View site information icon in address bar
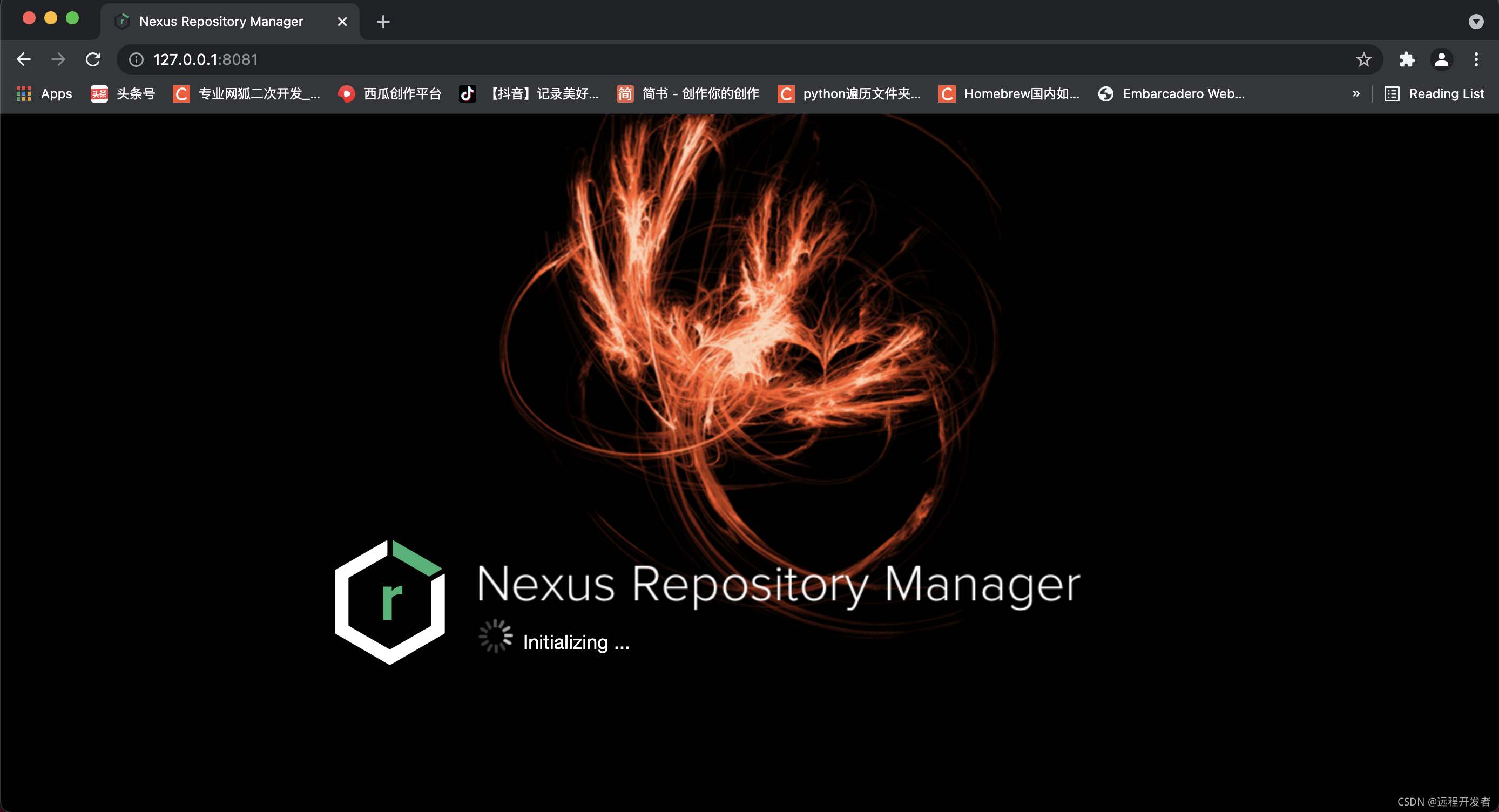1499x812 pixels. click(x=136, y=59)
